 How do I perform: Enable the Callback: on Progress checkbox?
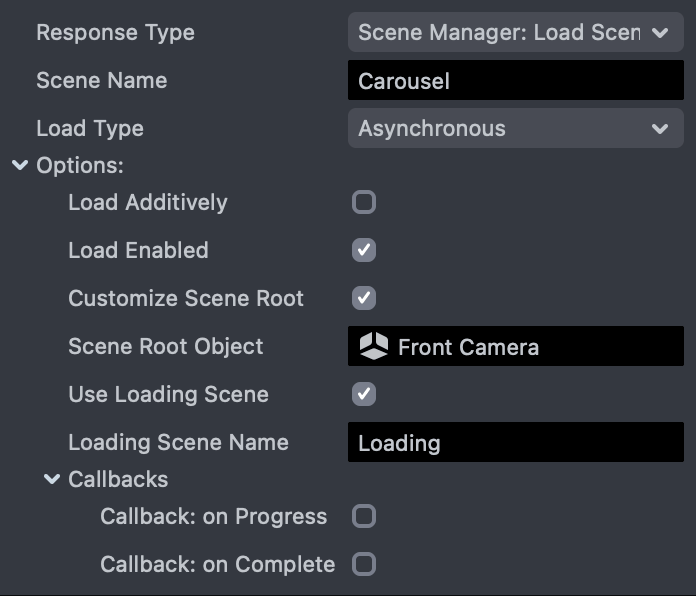tap(364, 516)
